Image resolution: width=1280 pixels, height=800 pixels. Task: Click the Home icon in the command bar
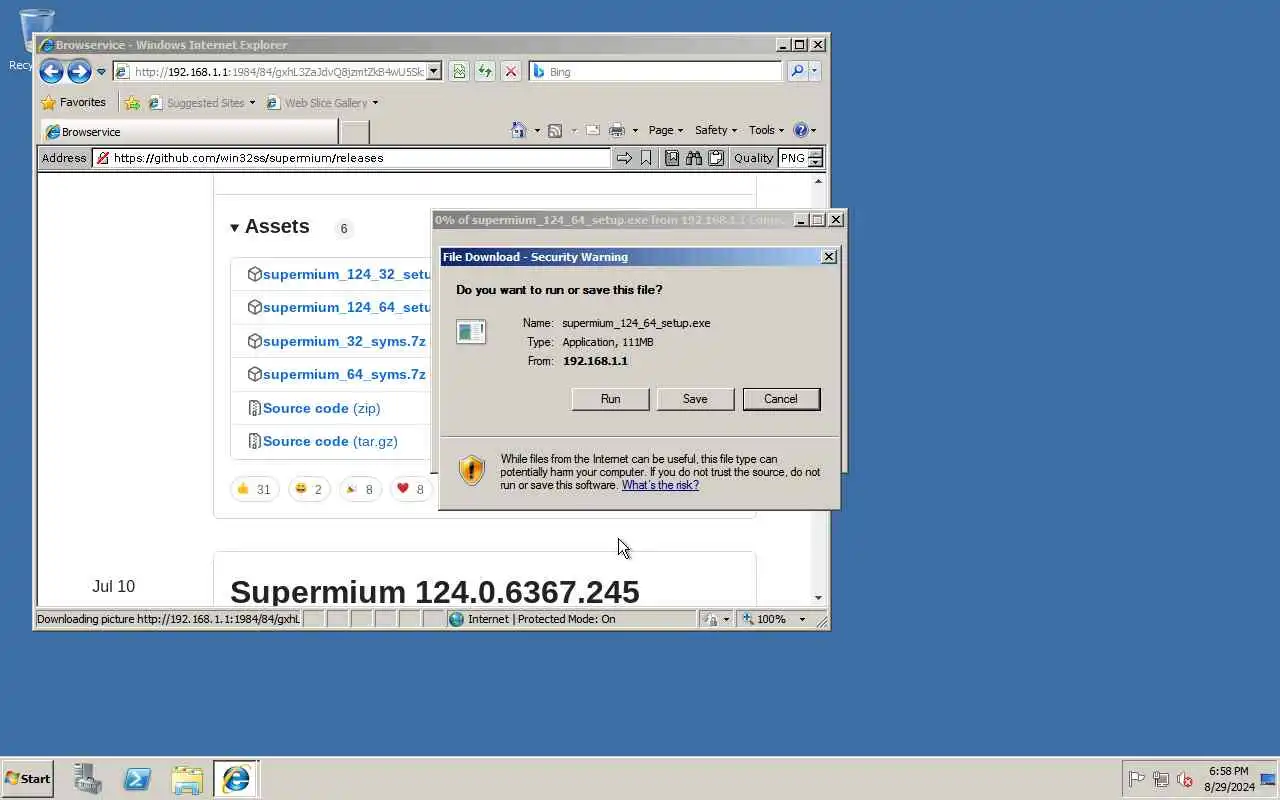point(518,130)
